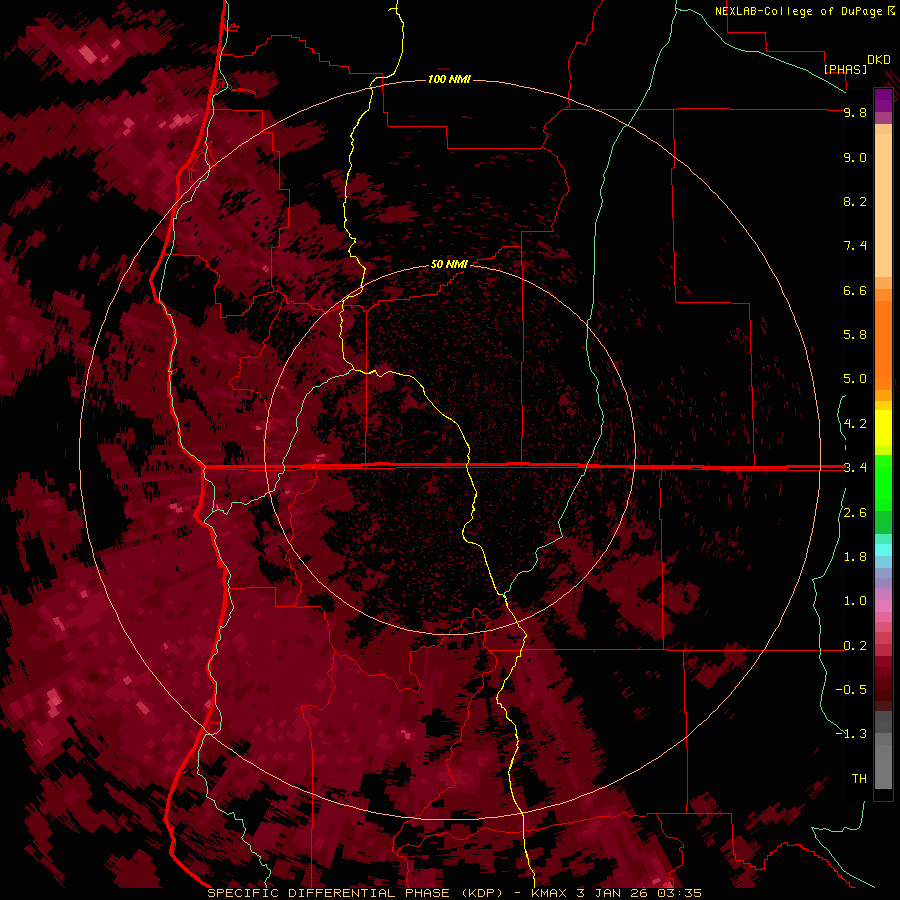Select the -1.3 value on the scale

[x=851, y=734]
